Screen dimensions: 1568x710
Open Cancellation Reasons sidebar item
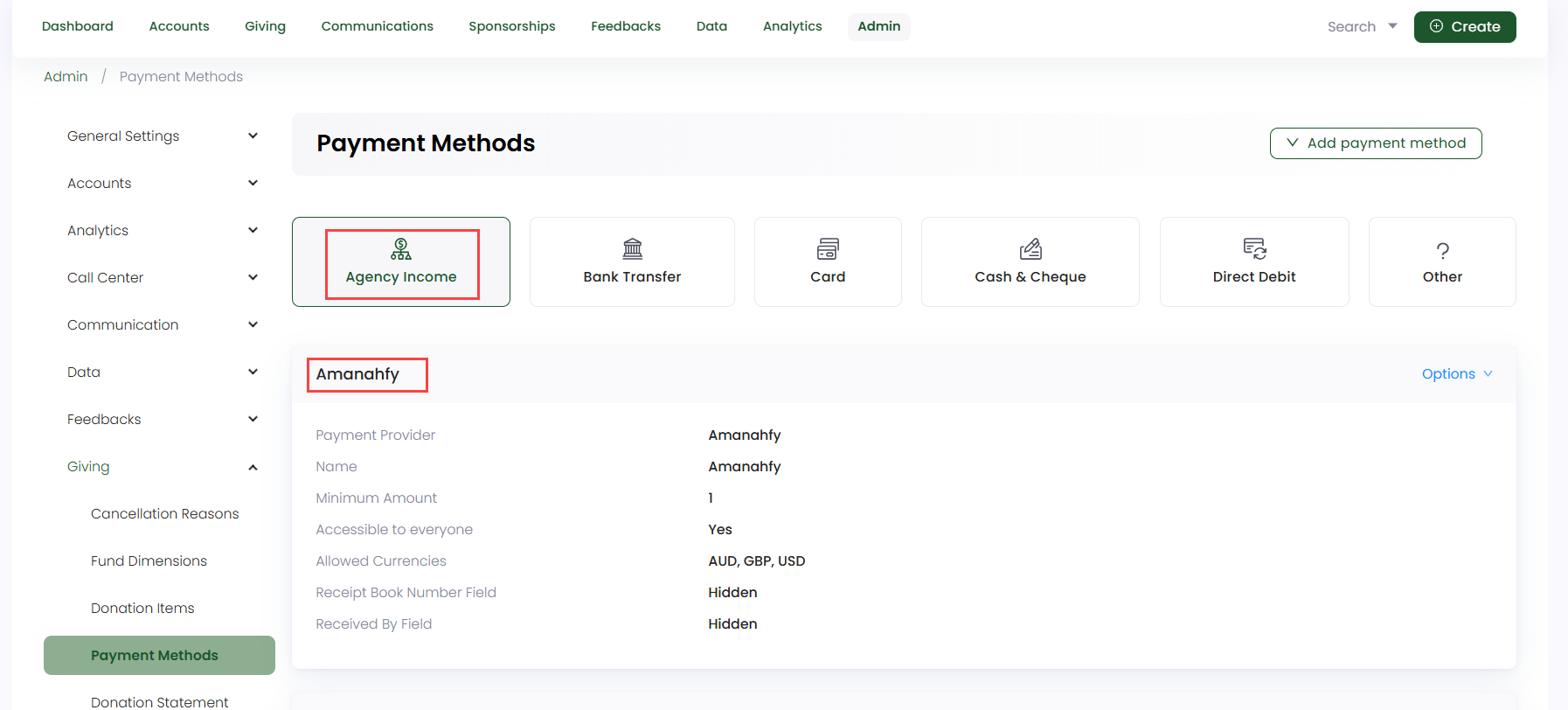point(164,513)
